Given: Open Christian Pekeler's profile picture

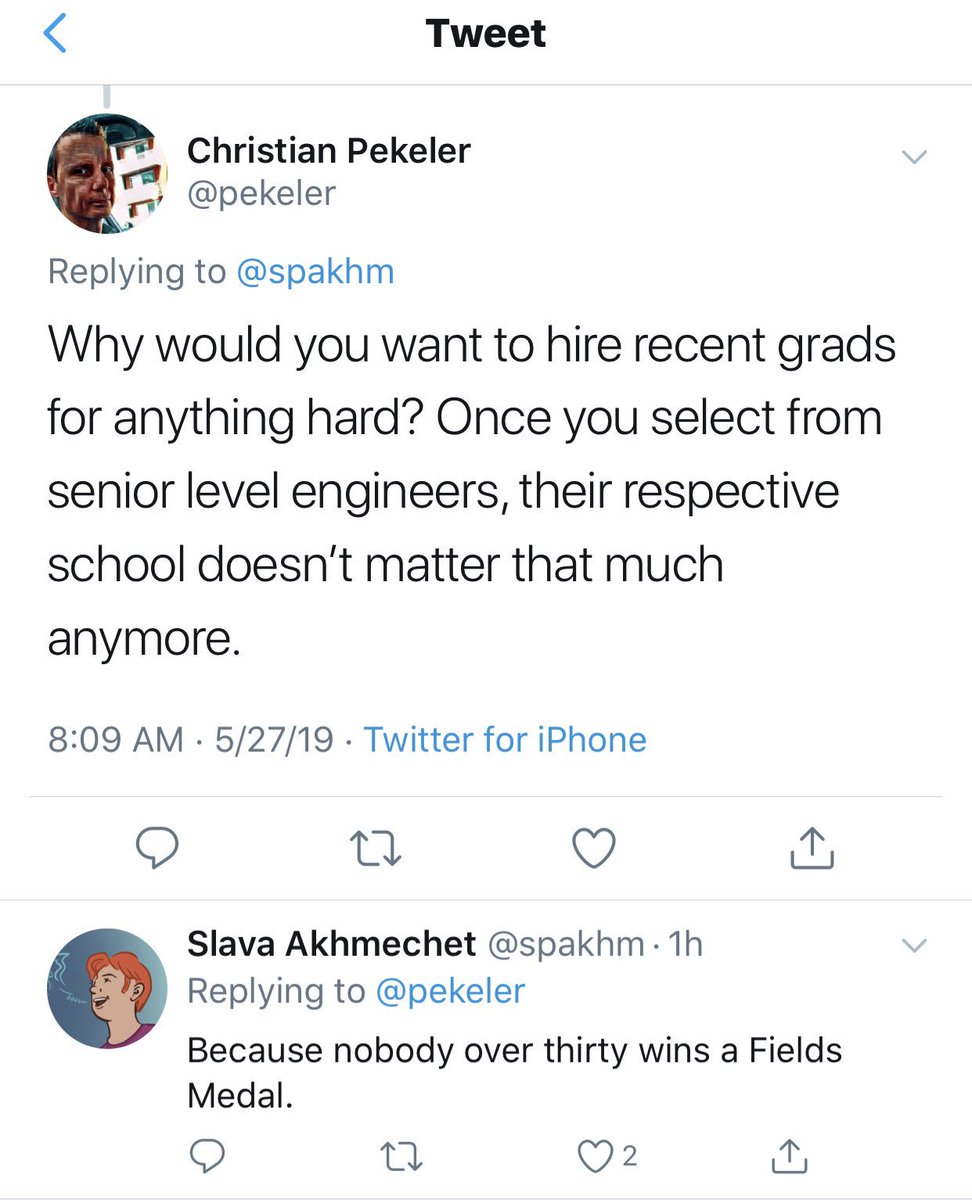Looking at the screenshot, I should 107,173.
